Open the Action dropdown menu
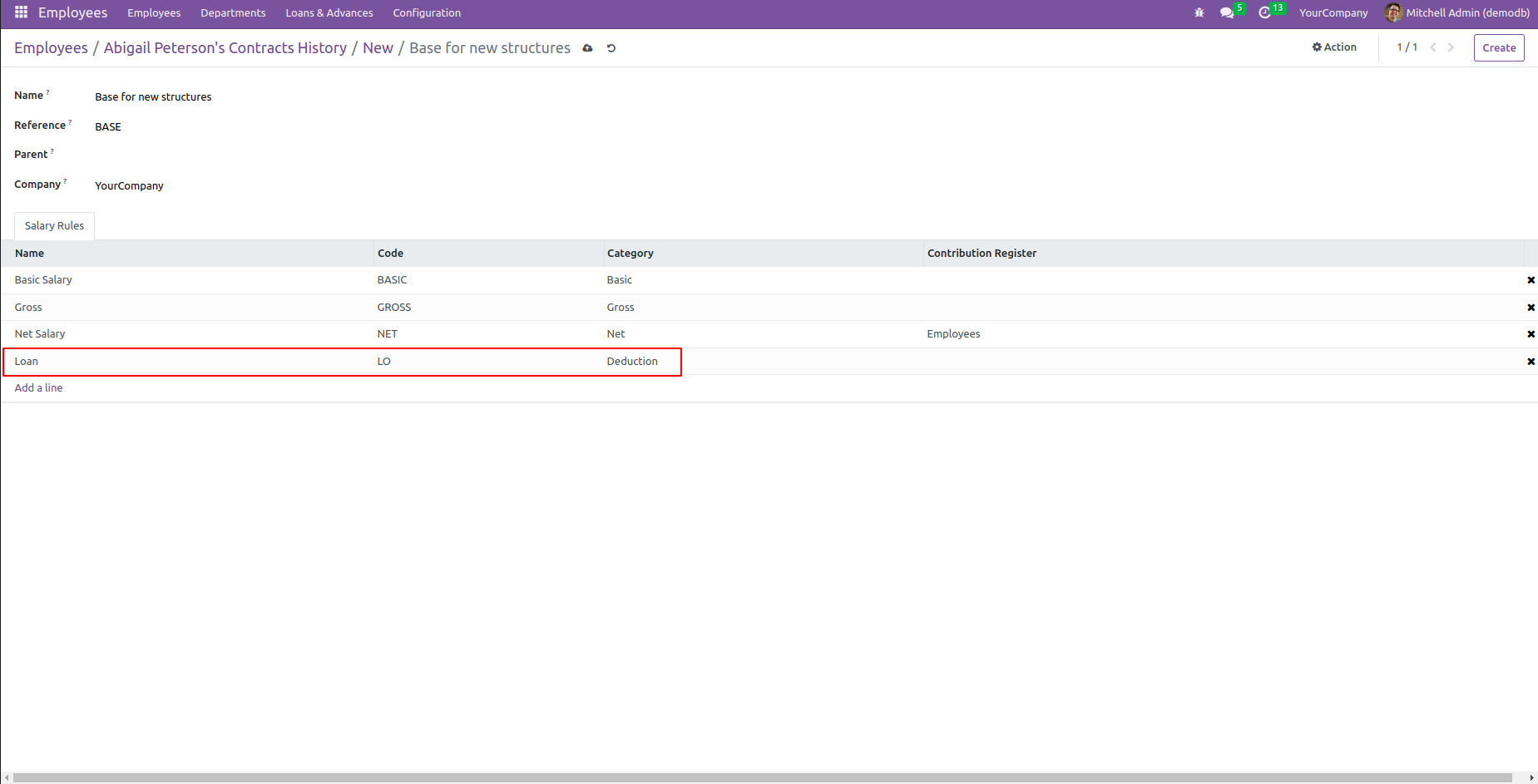 [1334, 47]
